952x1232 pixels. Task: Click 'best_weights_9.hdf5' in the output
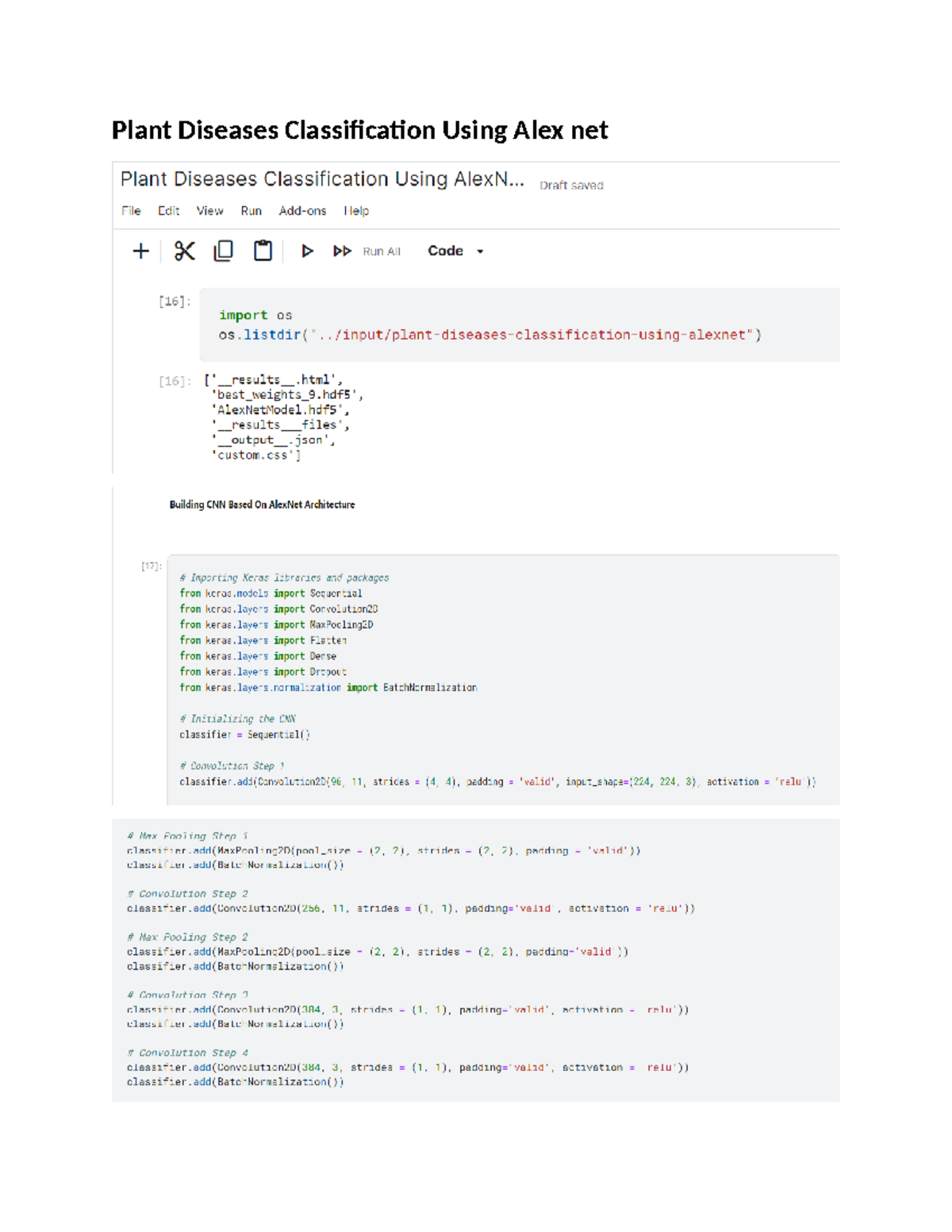pos(287,395)
